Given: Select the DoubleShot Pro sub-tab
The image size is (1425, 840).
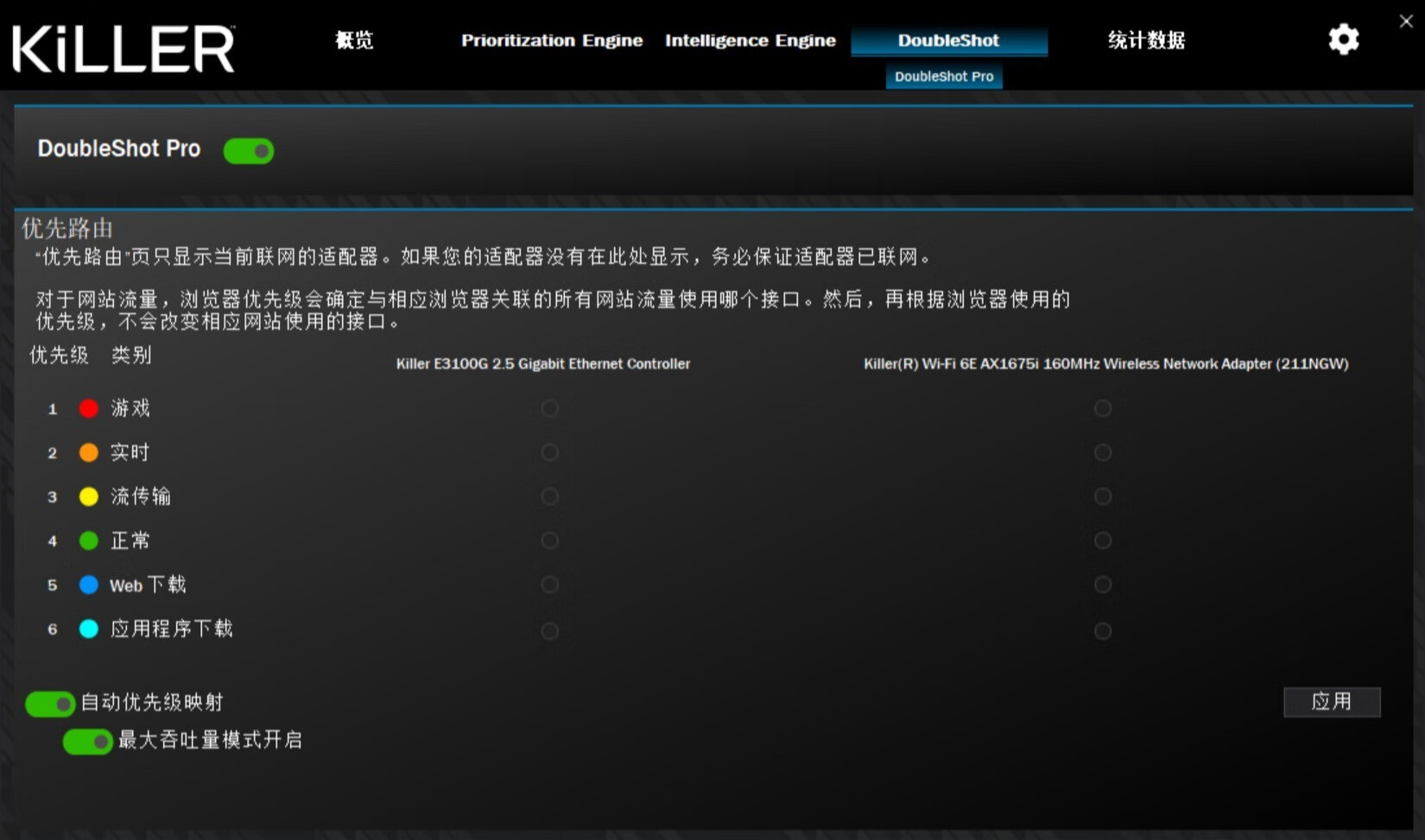Looking at the screenshot, I should pos(944,76).
